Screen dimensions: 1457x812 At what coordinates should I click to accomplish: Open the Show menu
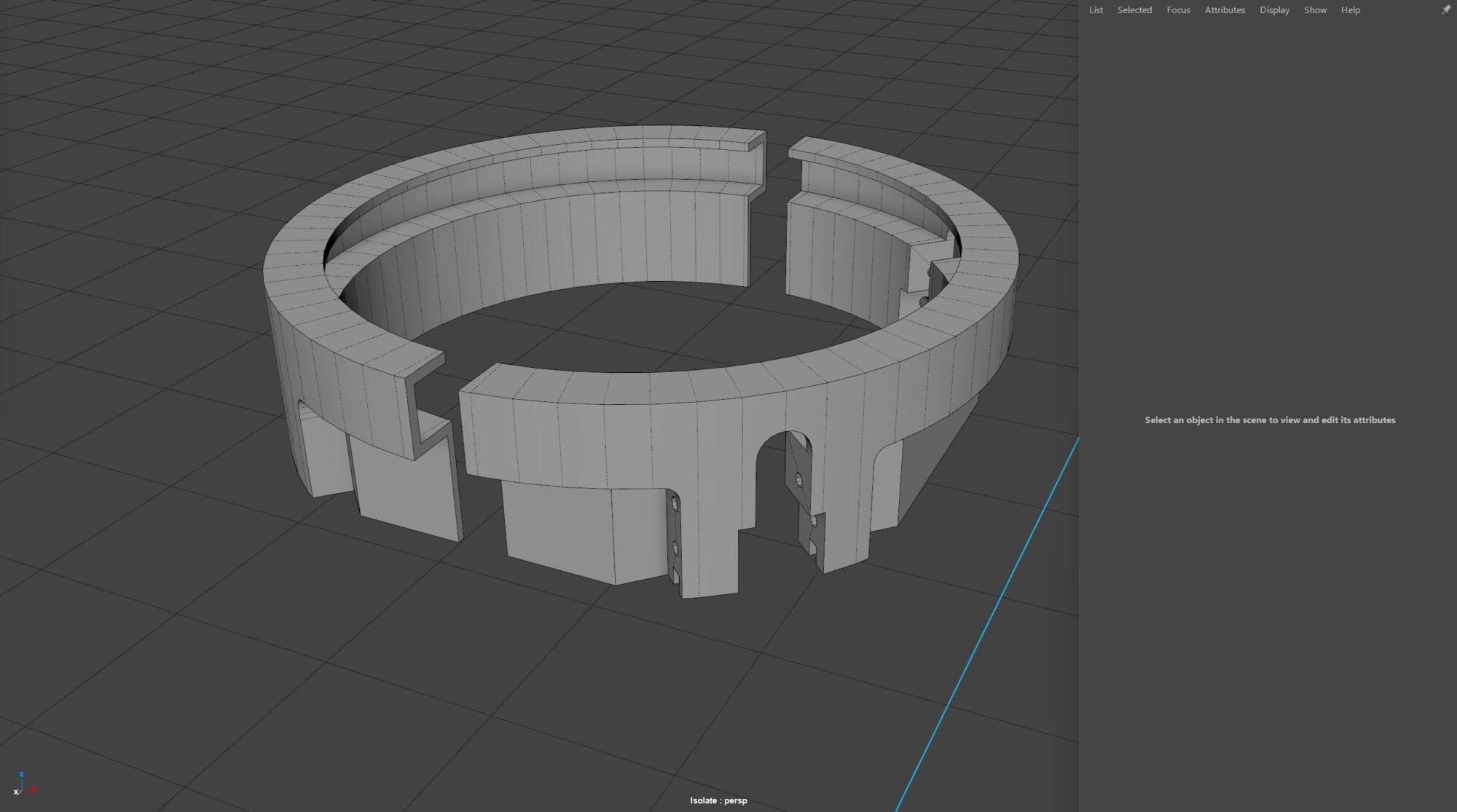1315,9
